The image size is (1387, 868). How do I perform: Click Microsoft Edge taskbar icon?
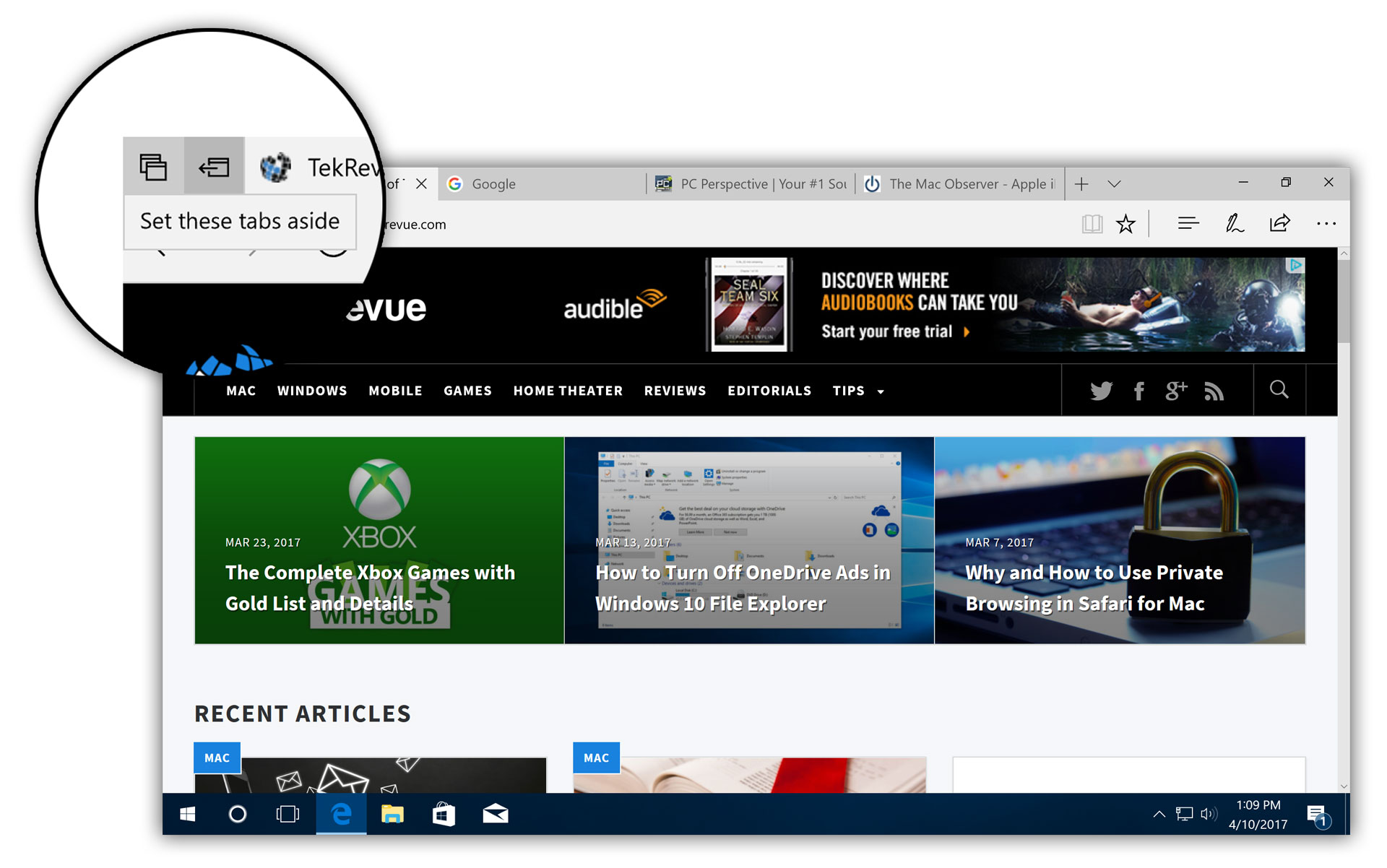tap(341, 815)
